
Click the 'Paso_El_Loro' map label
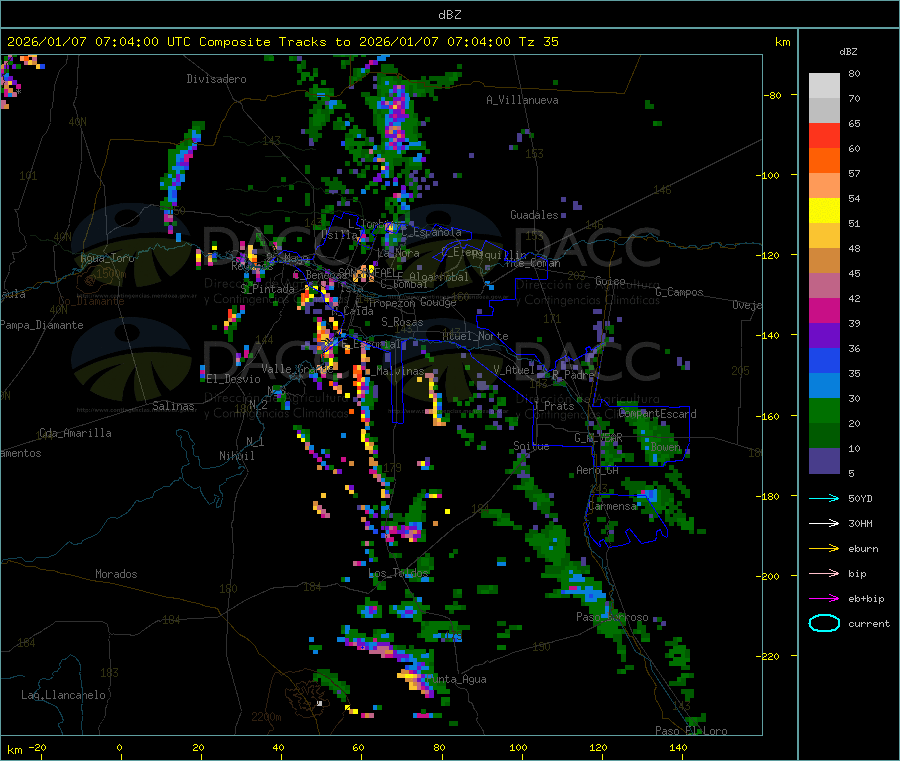(x=692, y=731)
